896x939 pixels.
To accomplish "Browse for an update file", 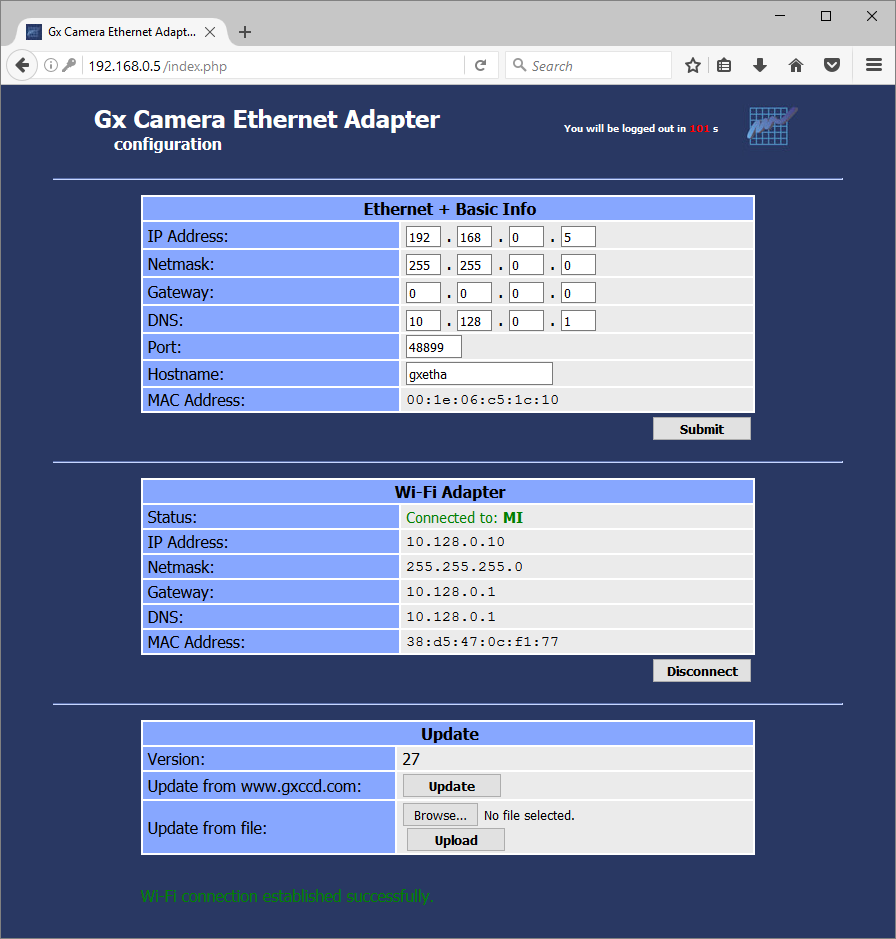I will tap(440, 815).
